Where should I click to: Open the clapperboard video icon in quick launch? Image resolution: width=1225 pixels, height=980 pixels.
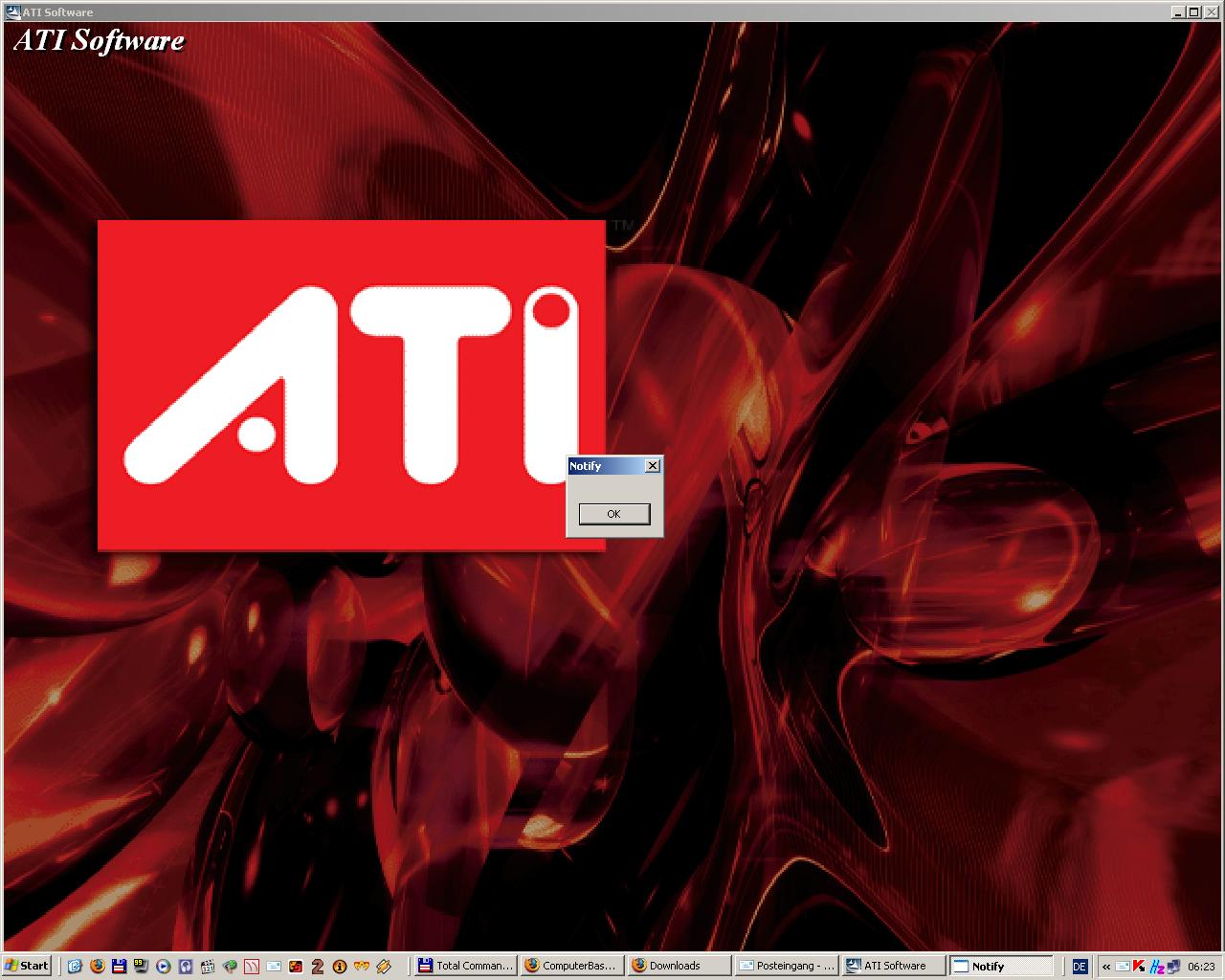(208, 967)
